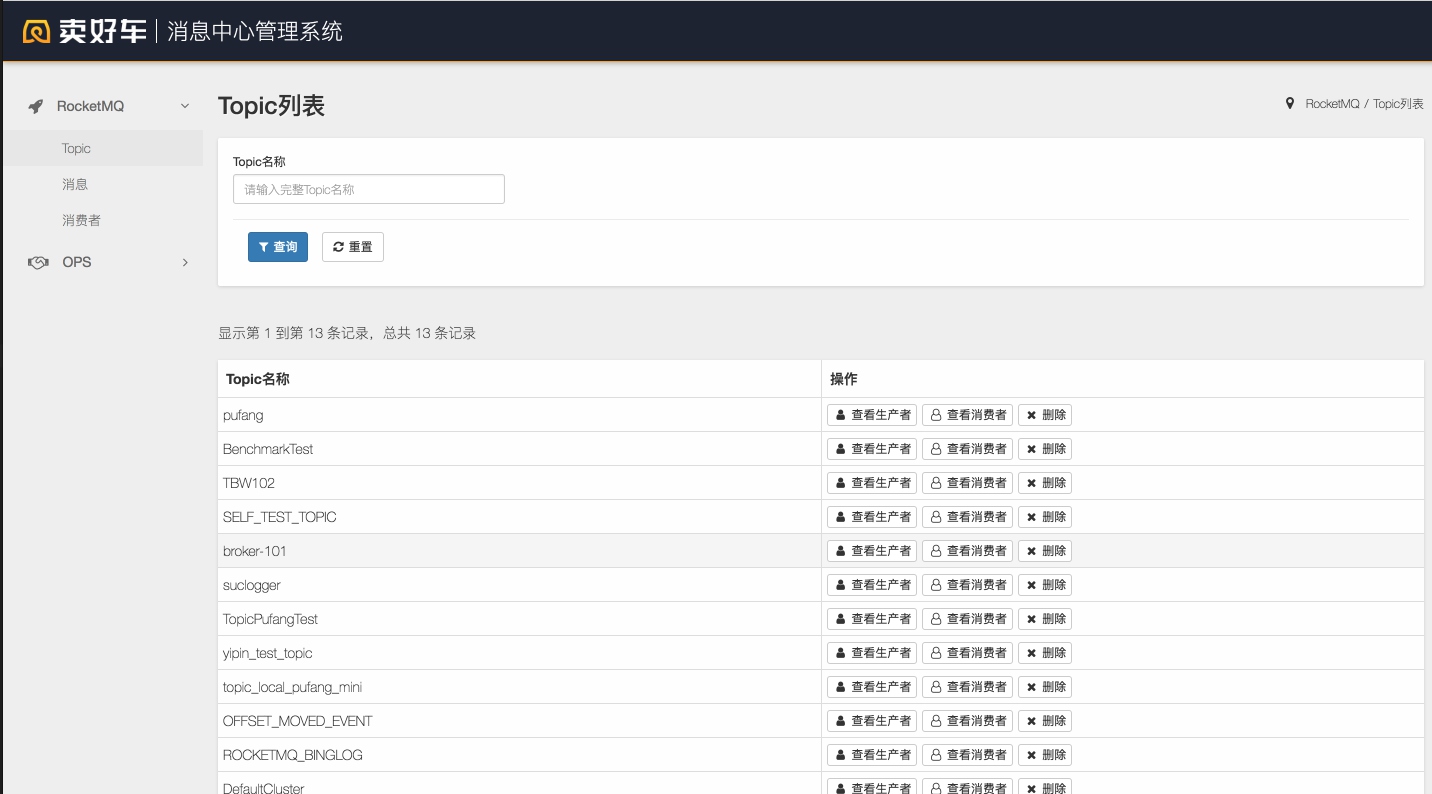The height and width of the screenshot is (794, 1432).
Task: Click the 重置 reset button
Action: click(353, 247)
